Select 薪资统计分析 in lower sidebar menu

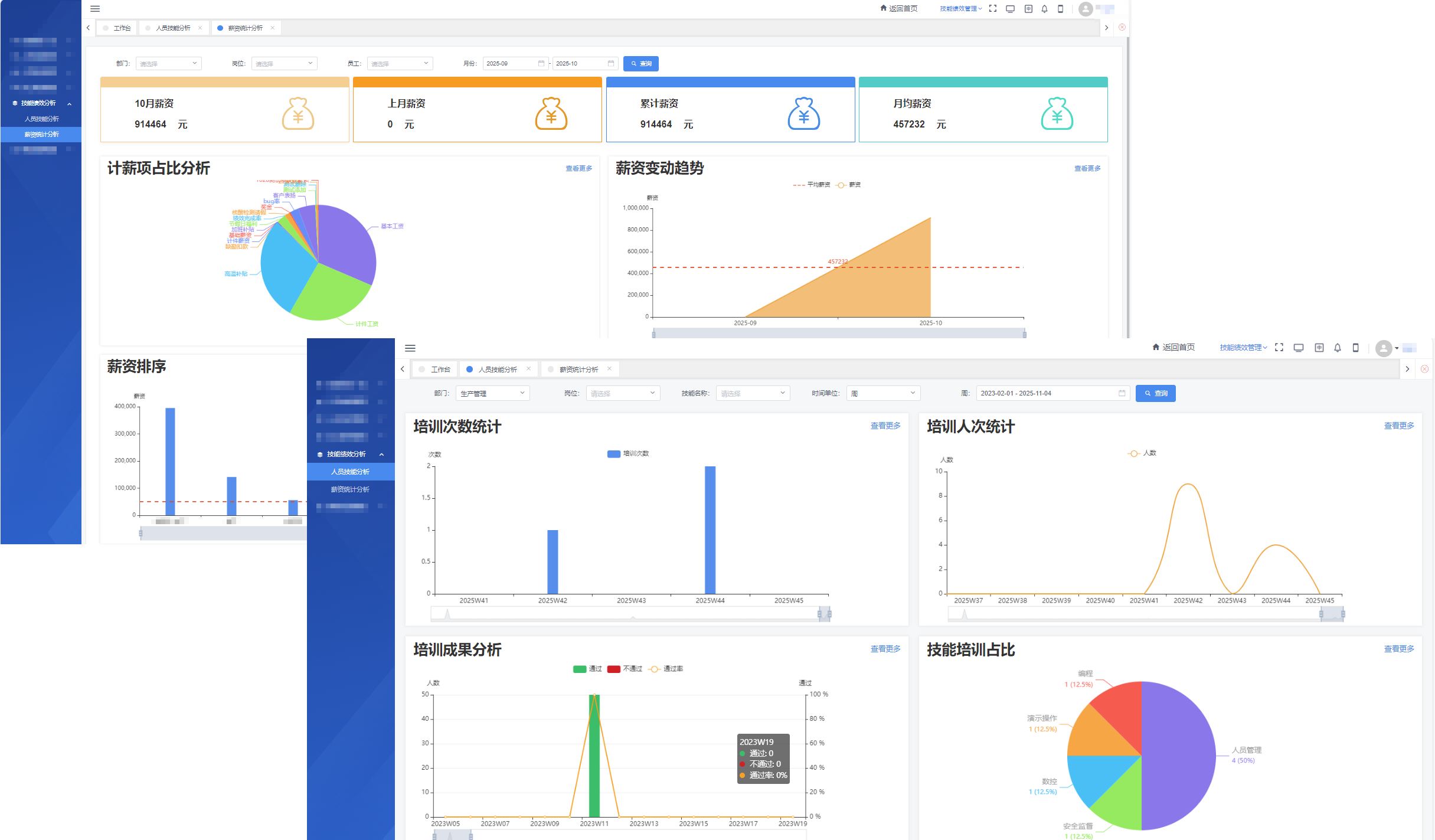coord(350,489)
